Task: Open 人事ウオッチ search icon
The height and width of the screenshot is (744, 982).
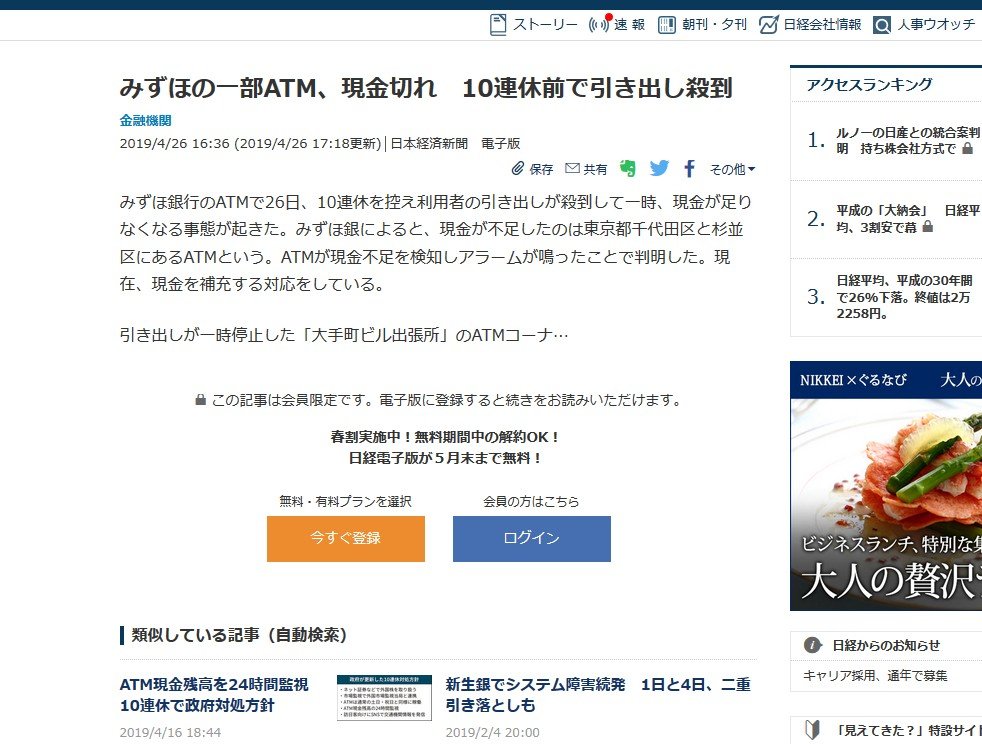Action: 882,25
